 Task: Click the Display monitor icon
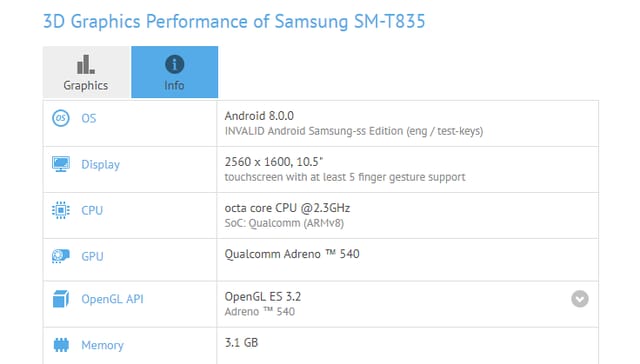(60, 164)
